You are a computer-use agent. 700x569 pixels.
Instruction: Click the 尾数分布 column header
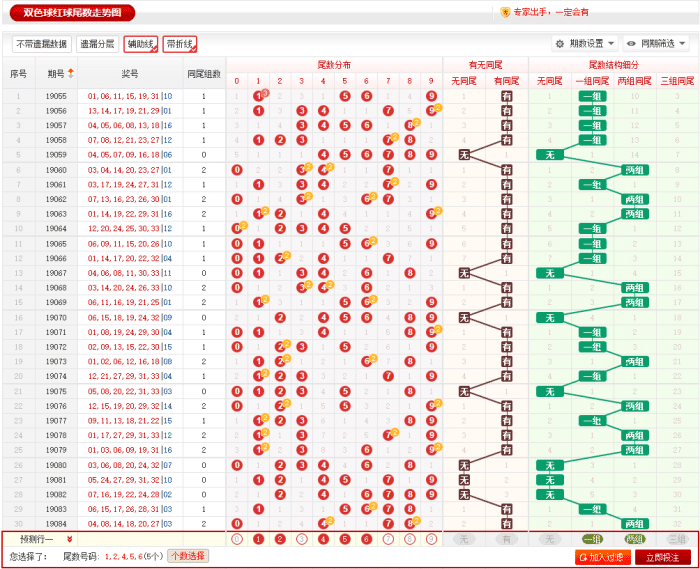334,65
